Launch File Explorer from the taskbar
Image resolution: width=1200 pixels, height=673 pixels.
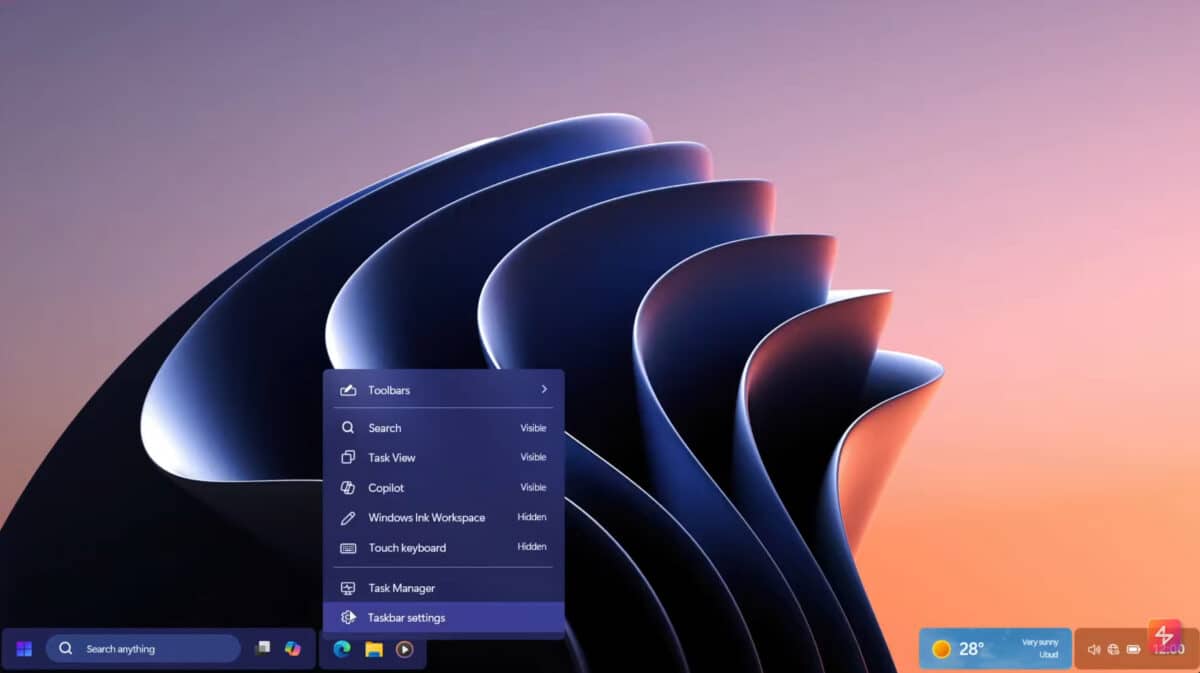click(x=373, y=650)
